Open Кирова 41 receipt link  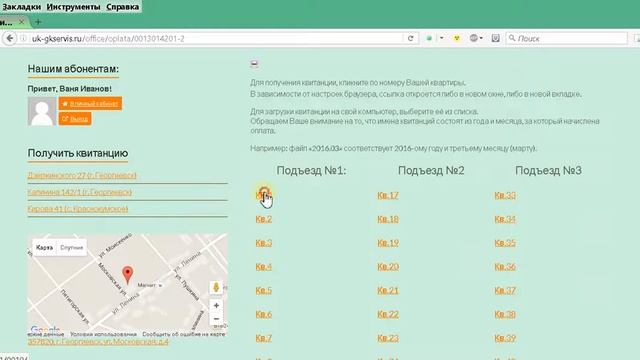[78, 209]
